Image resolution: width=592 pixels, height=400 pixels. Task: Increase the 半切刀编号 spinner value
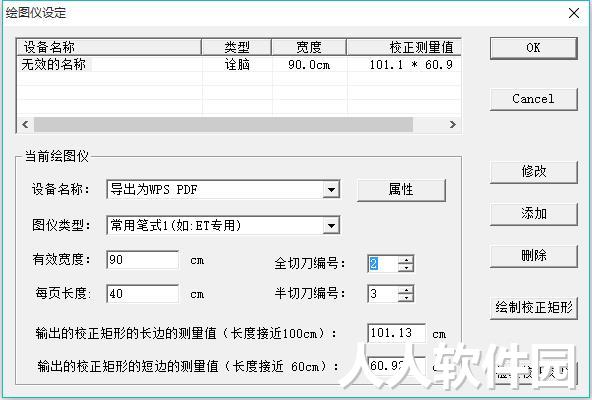tap(406, 290)
